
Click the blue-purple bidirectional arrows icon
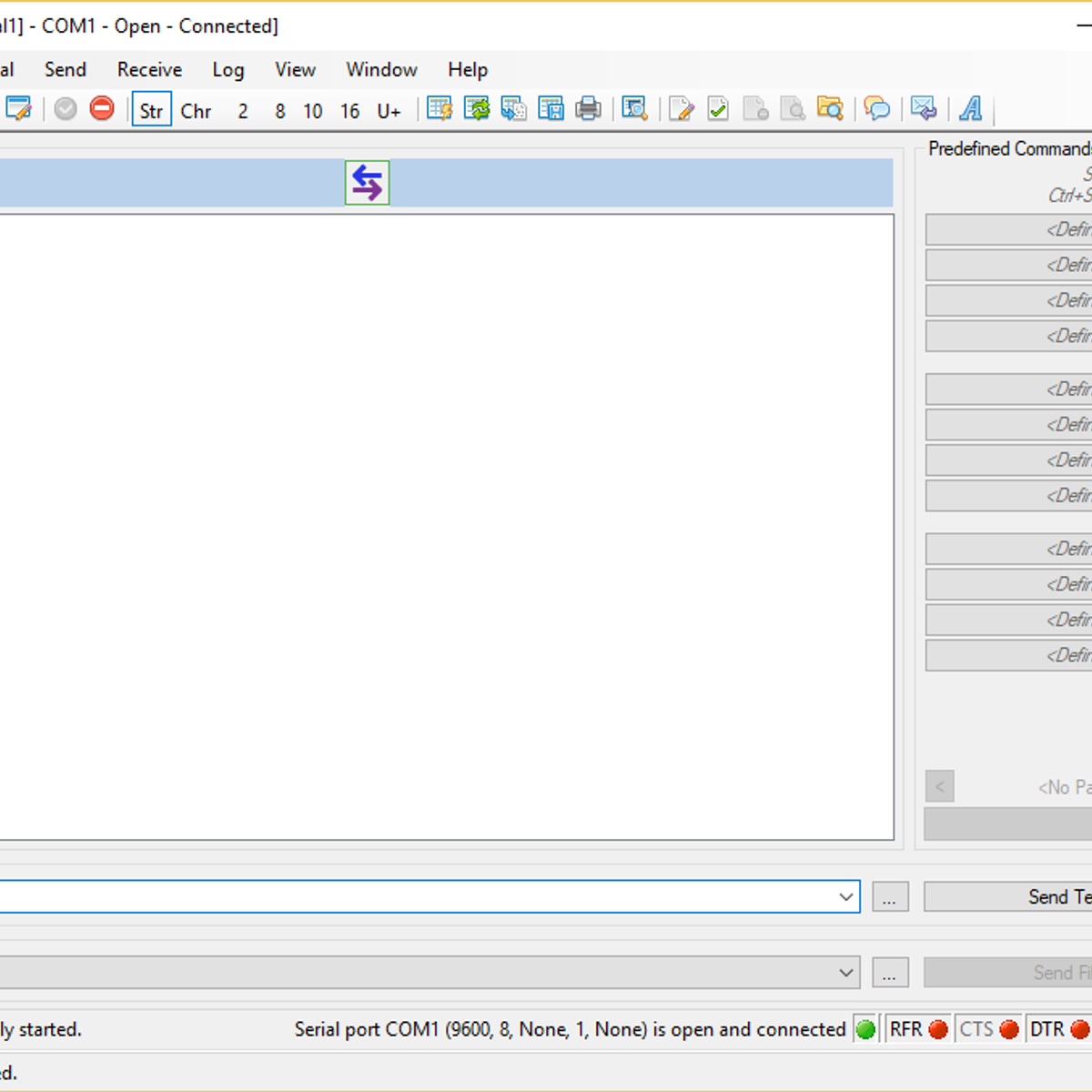coord(367,183)
